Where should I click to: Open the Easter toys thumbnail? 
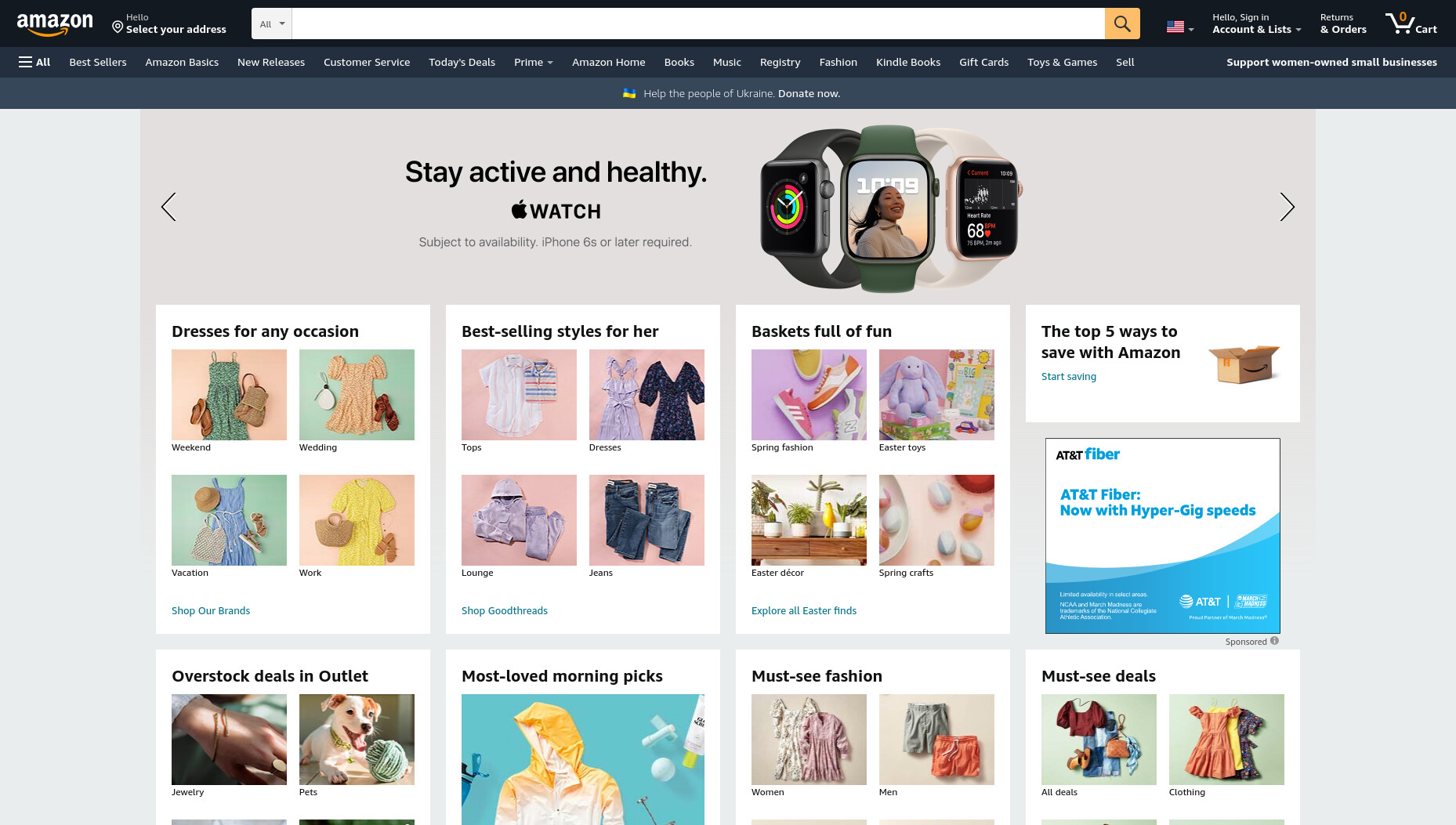tap(936, 395)
